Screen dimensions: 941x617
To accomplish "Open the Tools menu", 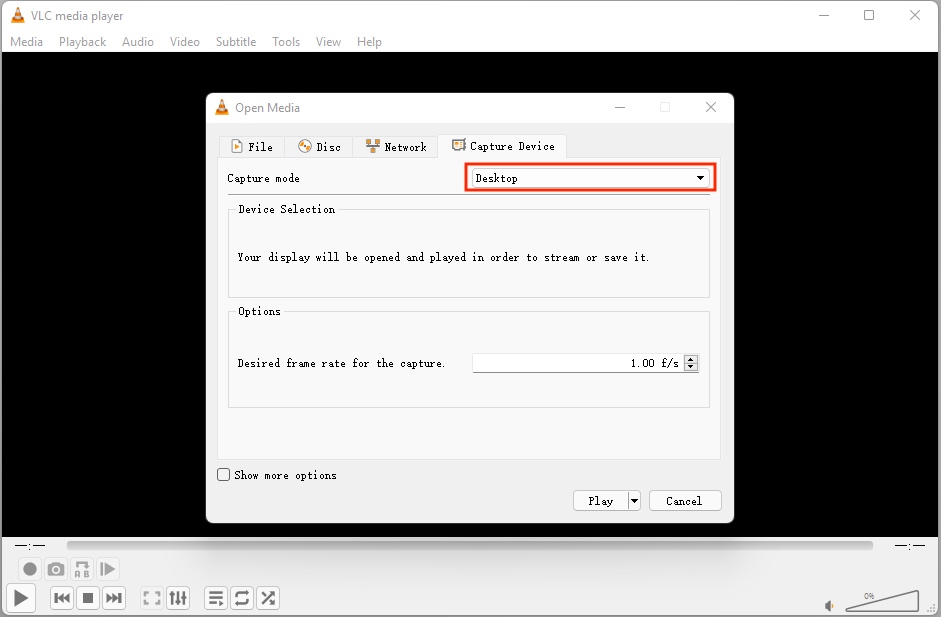I will pyautogui.click(x=286, y=42).
